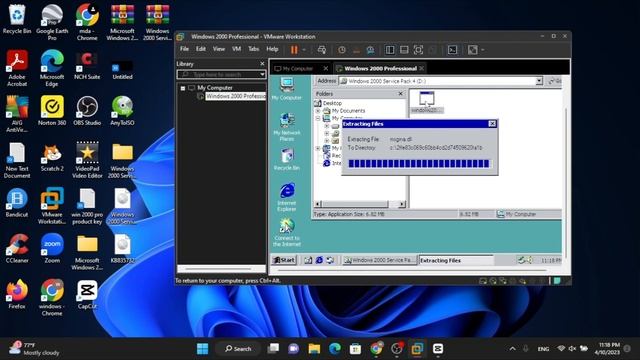Select Bandicut desktop icon
Screen dimensions: 640x360
click(17, 202)
